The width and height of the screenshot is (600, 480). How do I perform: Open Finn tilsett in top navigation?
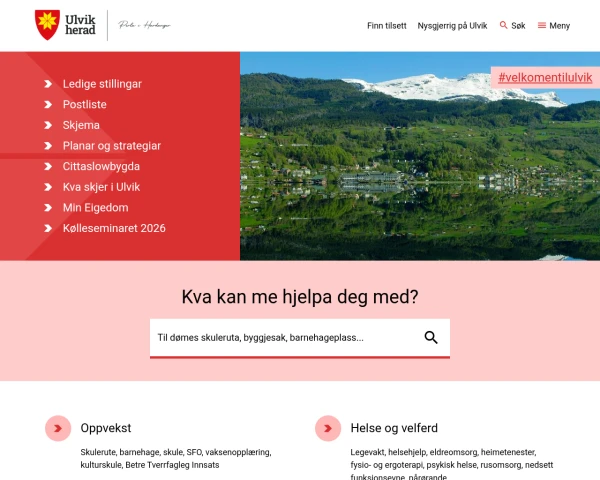pyautogui.click(x=386, y=26)
